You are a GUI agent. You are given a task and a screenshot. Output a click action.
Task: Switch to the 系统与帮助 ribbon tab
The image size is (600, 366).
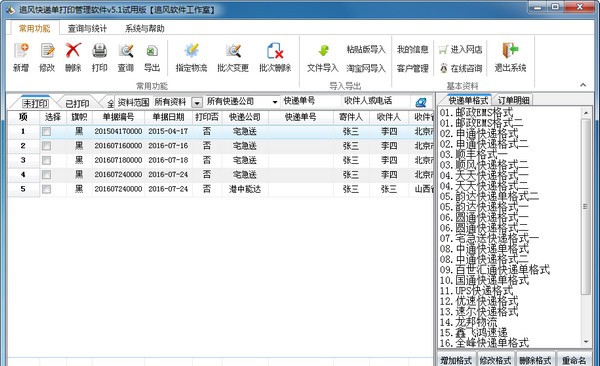[x=144, y=28]
